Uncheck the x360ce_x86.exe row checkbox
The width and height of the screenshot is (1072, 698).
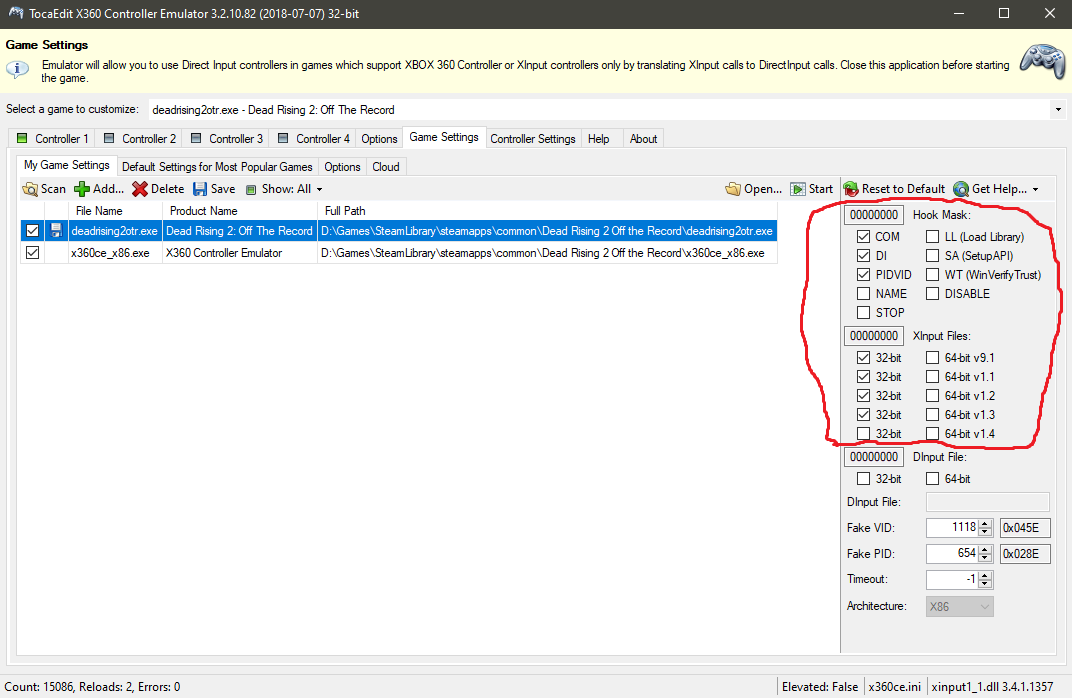point(32,253)
